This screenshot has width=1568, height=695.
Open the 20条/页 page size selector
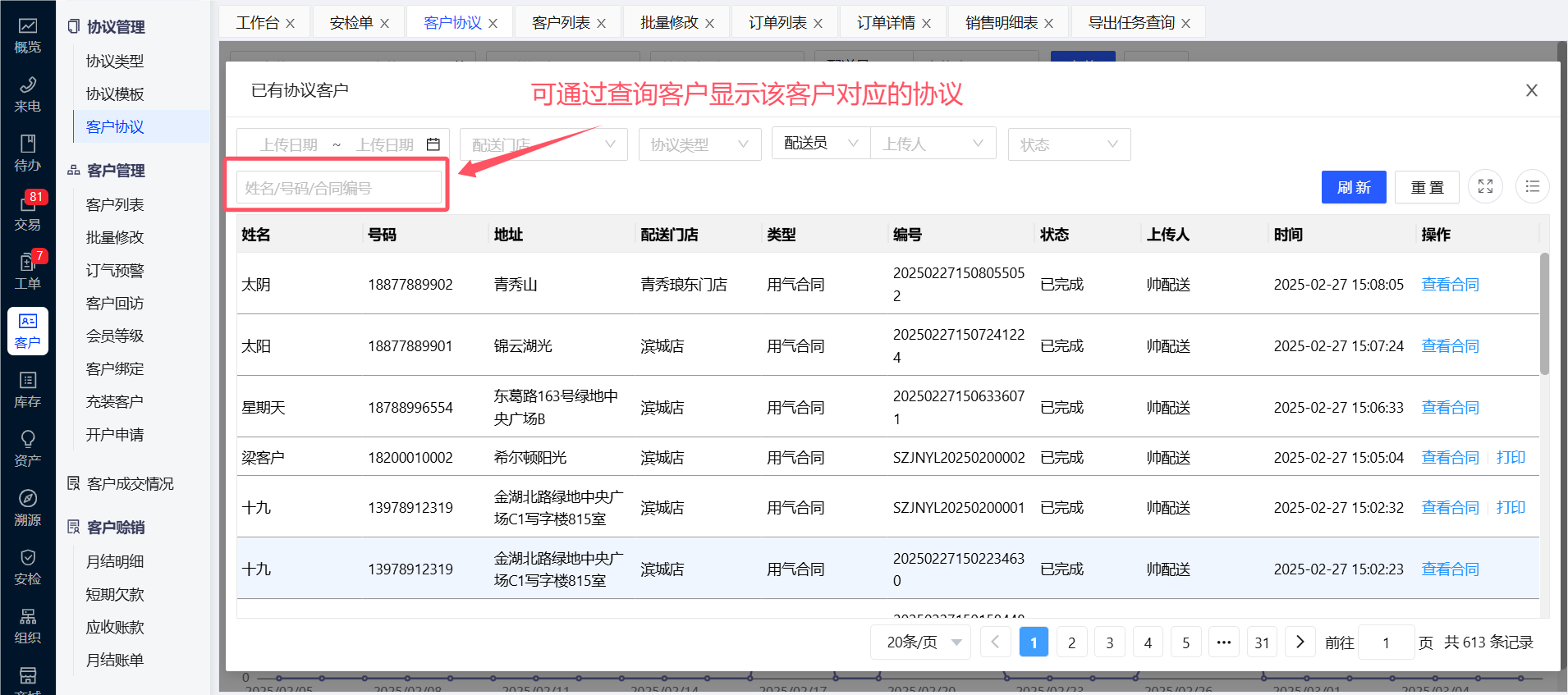(x=920, y=642)
